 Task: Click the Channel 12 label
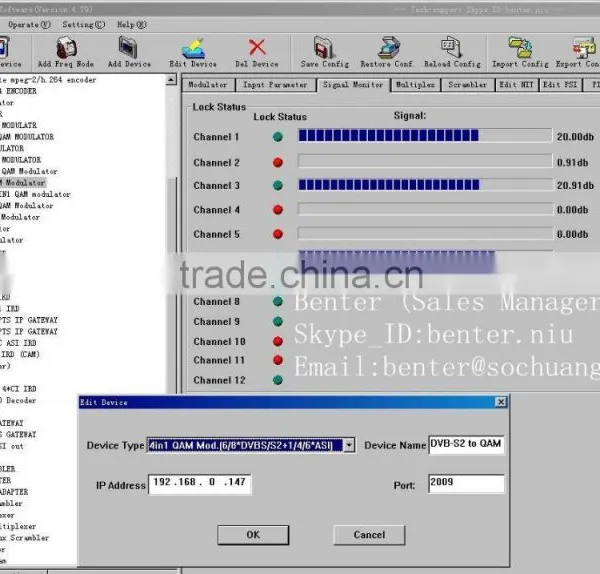click(219, 380)
